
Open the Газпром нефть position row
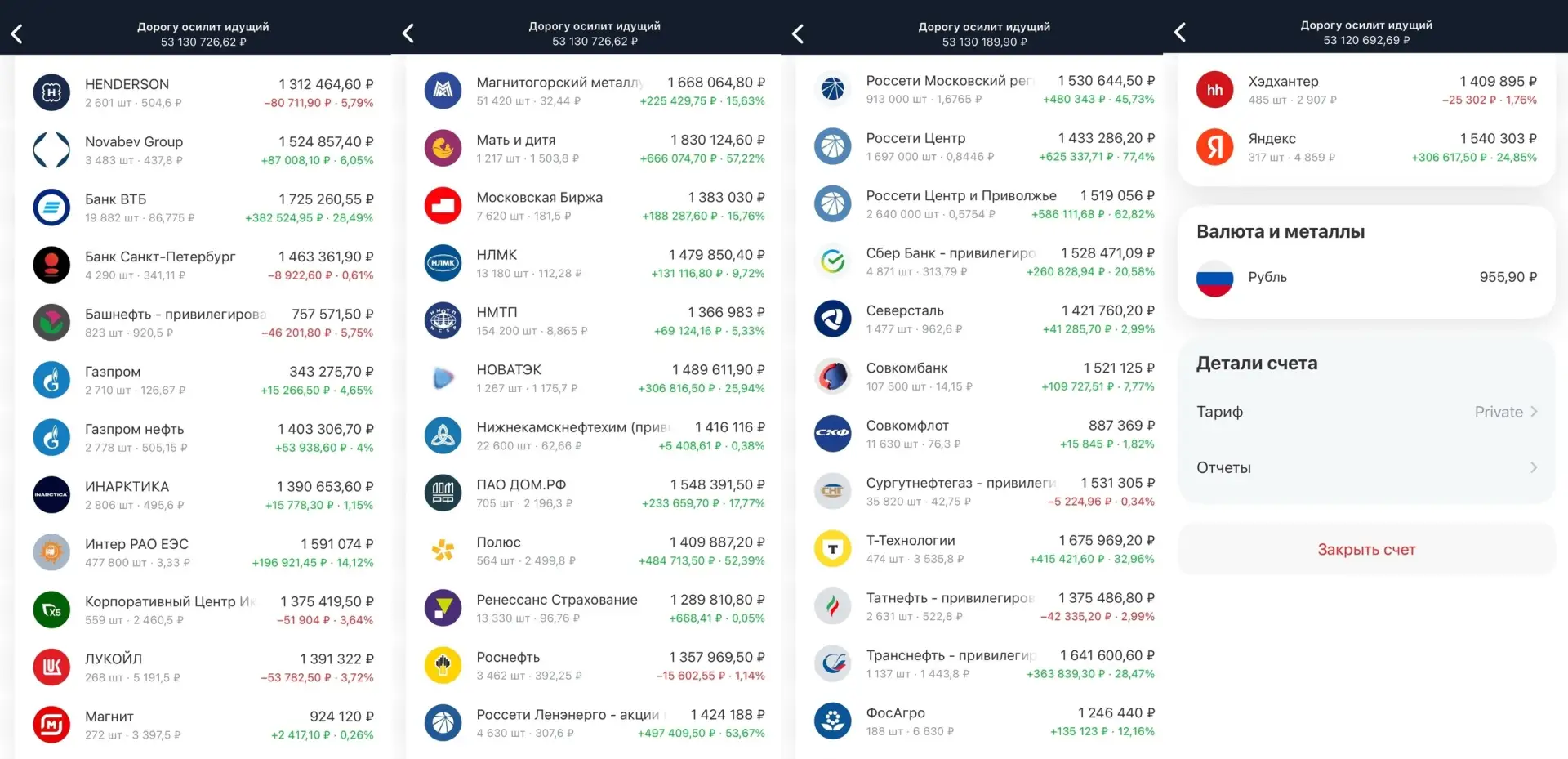pyautogui.click(x=203, y=437)
